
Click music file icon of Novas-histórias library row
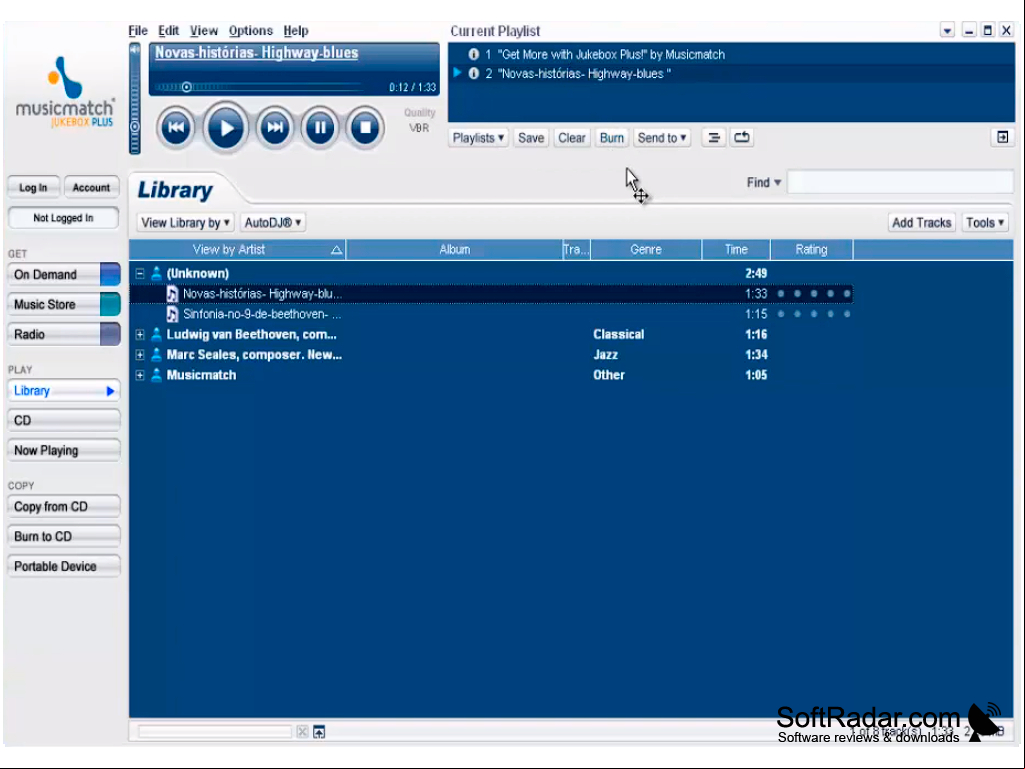click(172, 294)
